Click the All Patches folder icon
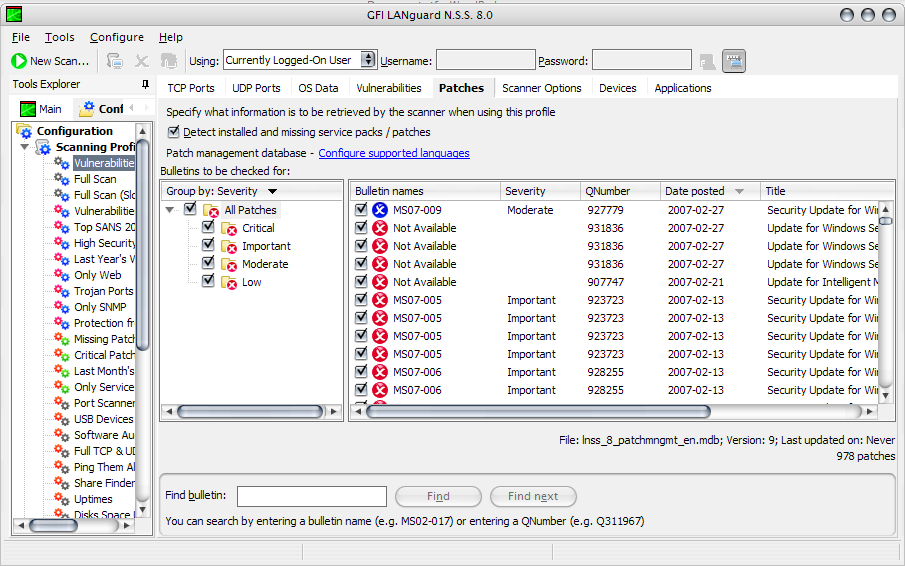The height and width of the screenshot is (566, 905). pos(211,211)
